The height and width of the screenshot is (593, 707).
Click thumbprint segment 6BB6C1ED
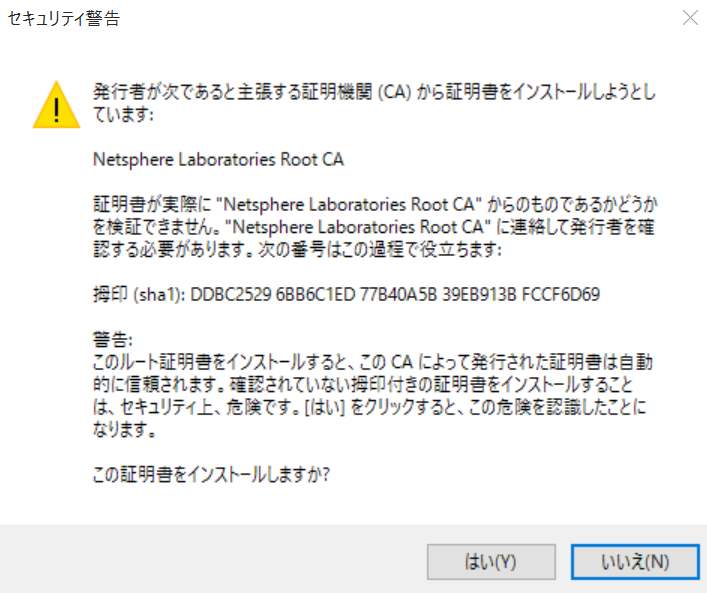316,295
